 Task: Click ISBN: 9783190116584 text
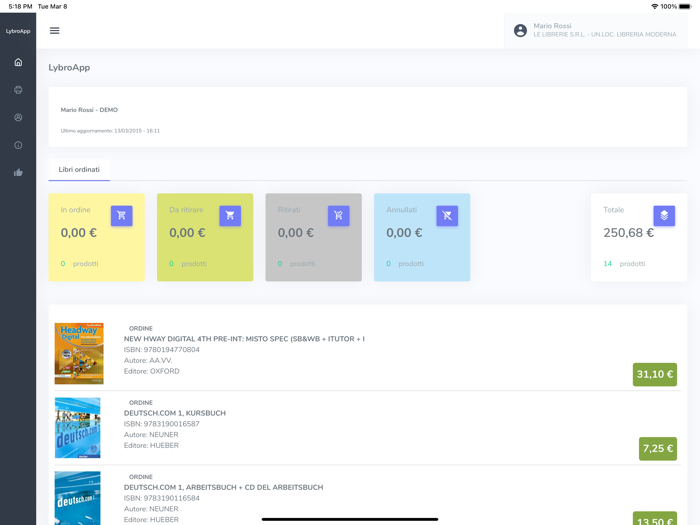pyautogui.click(x=162, y=498)
